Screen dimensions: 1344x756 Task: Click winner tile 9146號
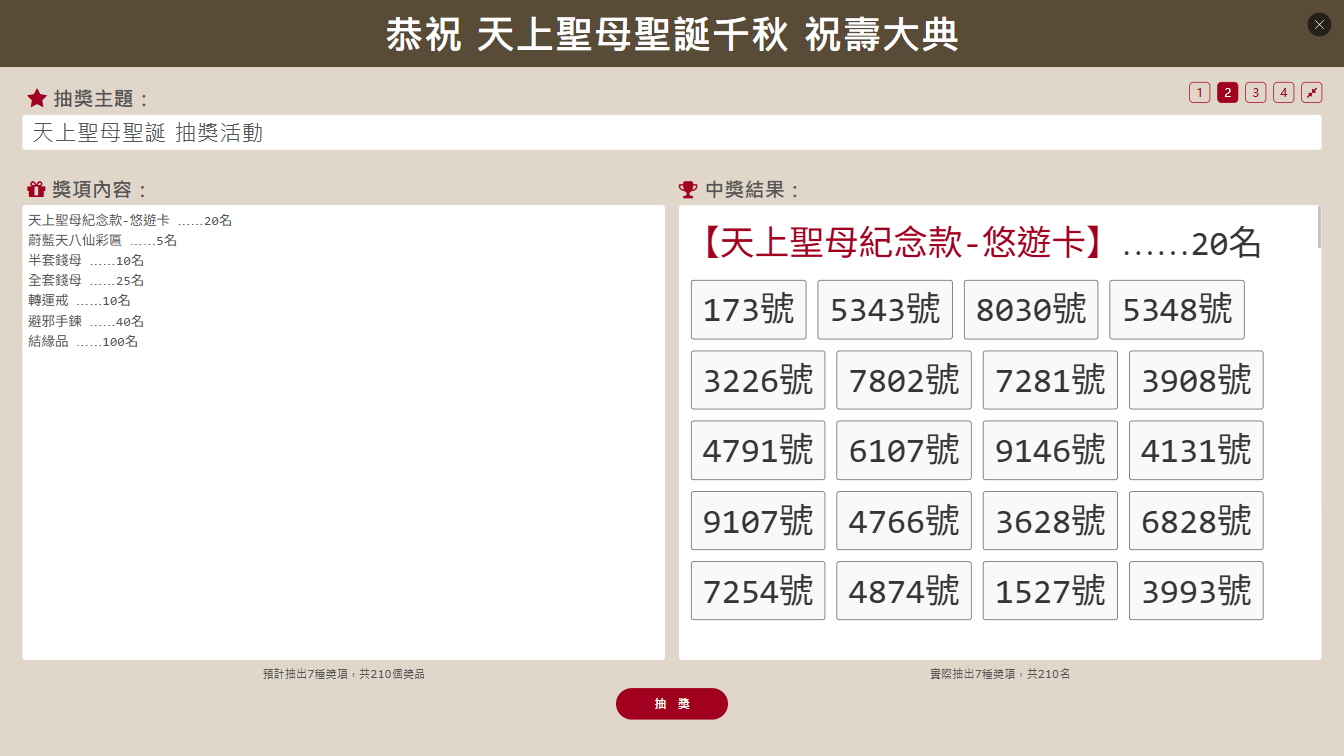pyautogui.click(x=1050, y=450)
